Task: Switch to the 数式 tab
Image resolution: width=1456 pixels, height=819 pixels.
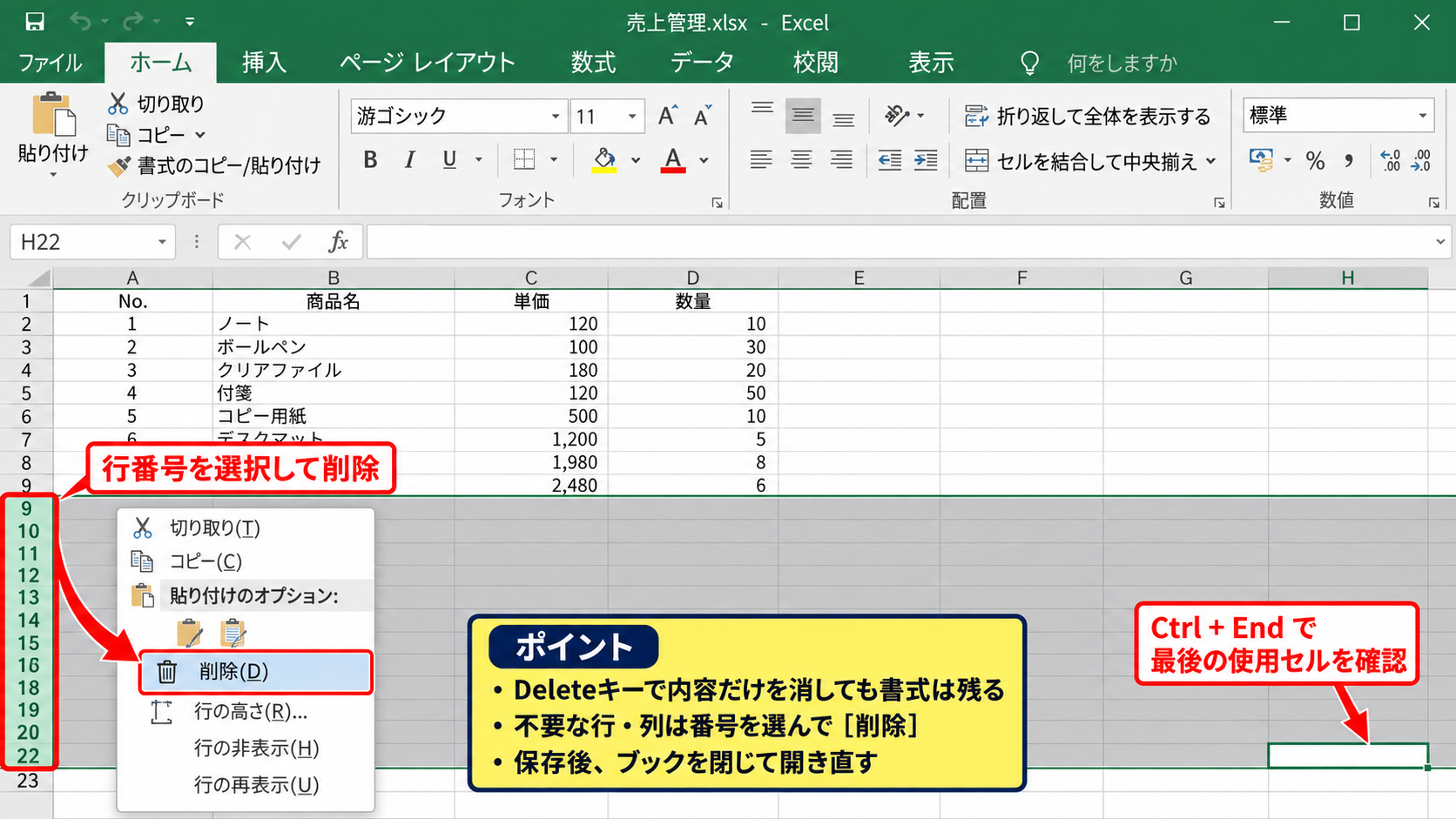Action: [x=593, y=63]
